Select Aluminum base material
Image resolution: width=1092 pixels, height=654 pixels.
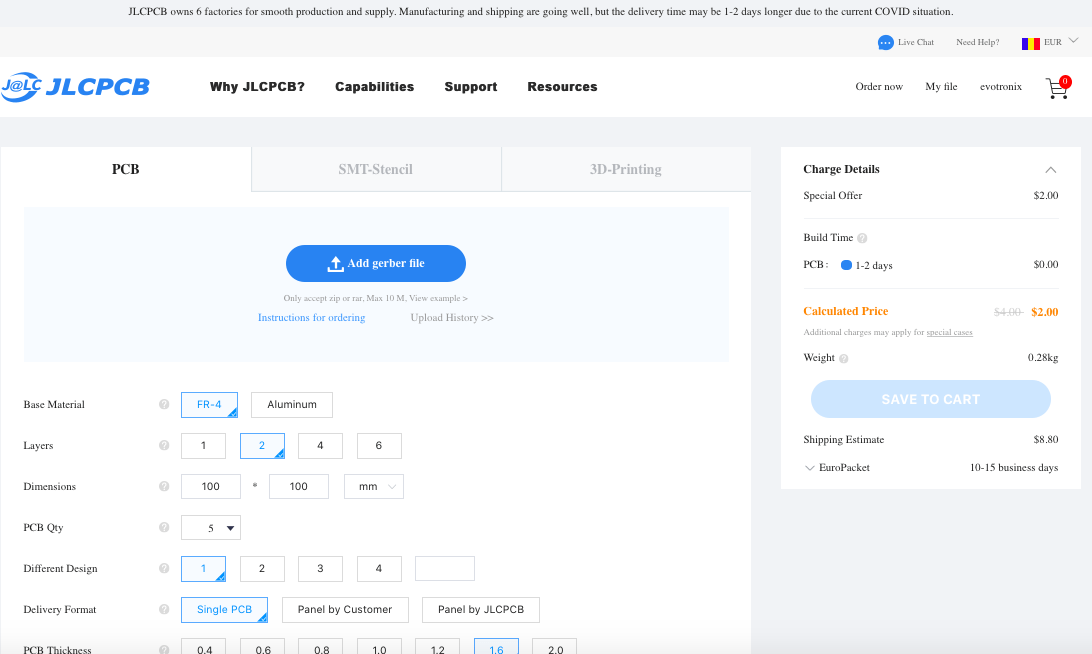pyautogui.click(x=292, y=405)
